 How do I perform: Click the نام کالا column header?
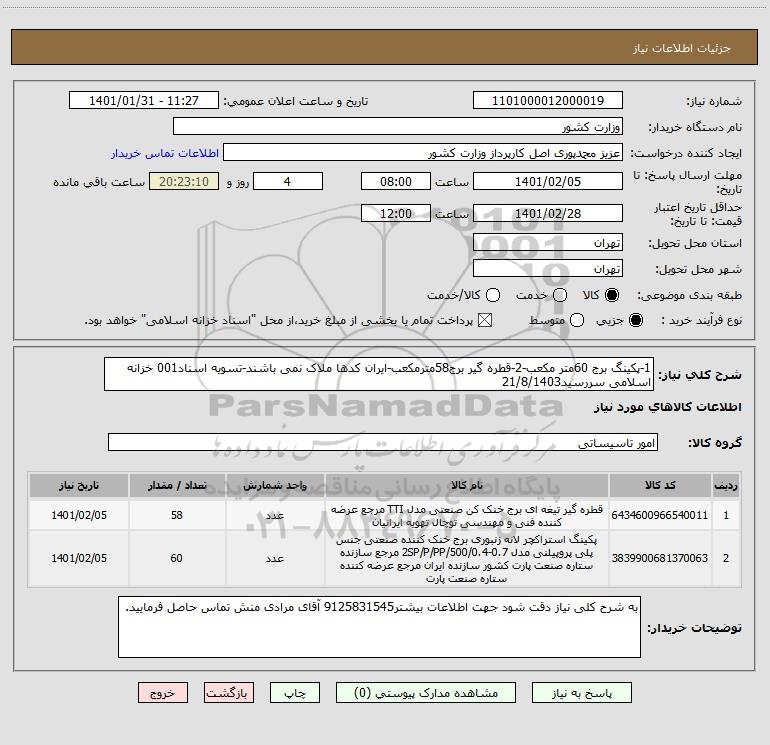tap(467, 485)
